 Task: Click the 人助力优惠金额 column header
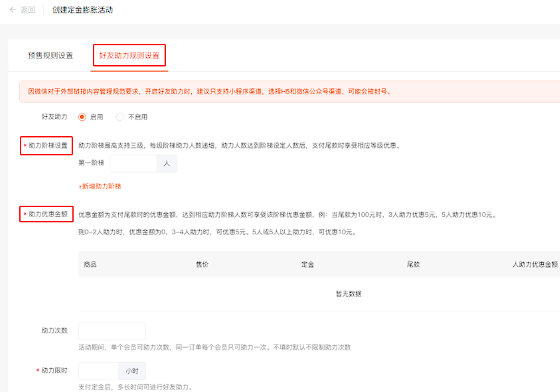click(535, 264)
